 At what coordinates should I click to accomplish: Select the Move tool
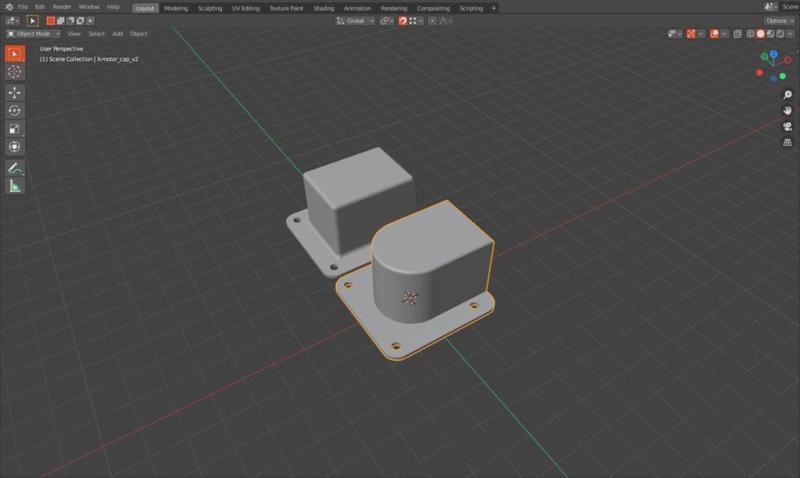point(15,92)
